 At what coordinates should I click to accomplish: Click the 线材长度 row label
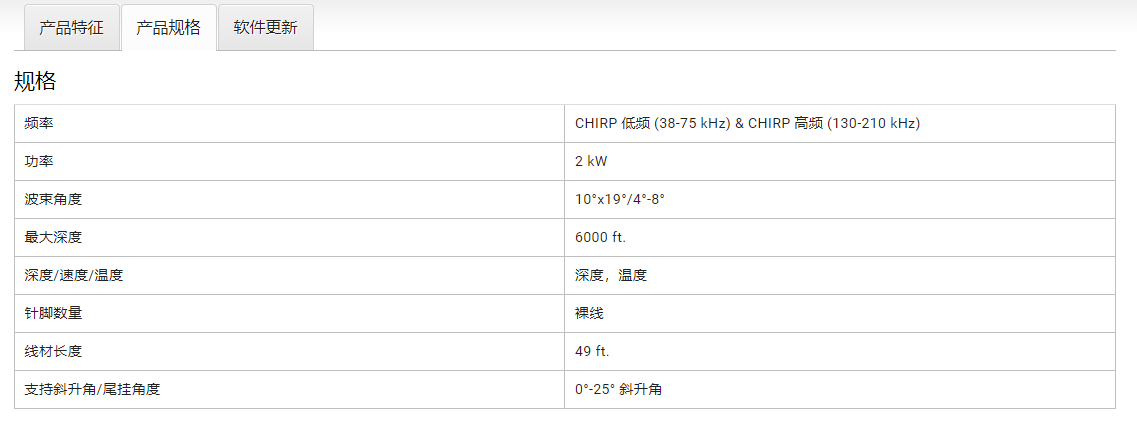53,351
